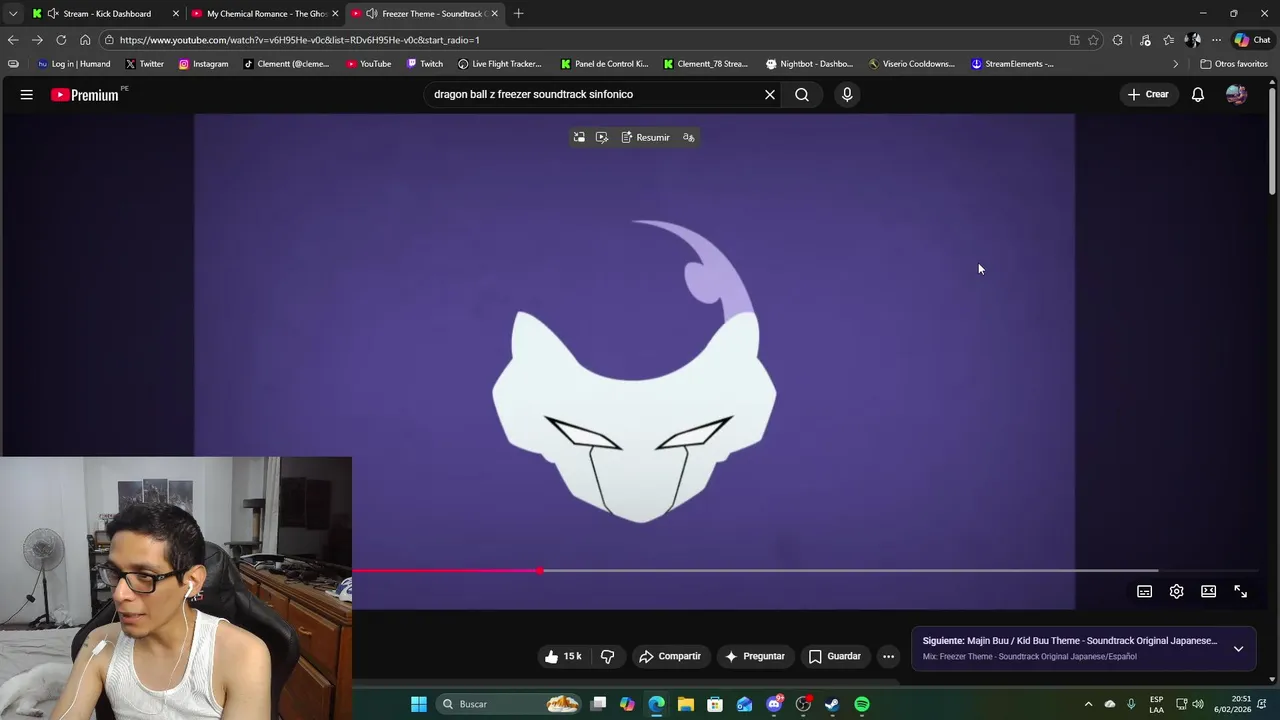This screenshot has height=720, width=1280.
Task: Open the account avatar menu
Action: [1236, 94]
